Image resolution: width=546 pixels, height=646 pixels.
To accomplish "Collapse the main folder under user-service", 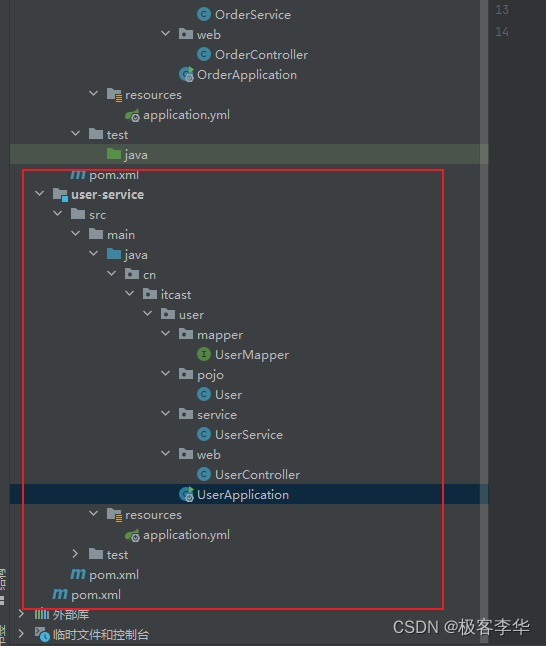I will coord(75,233).
